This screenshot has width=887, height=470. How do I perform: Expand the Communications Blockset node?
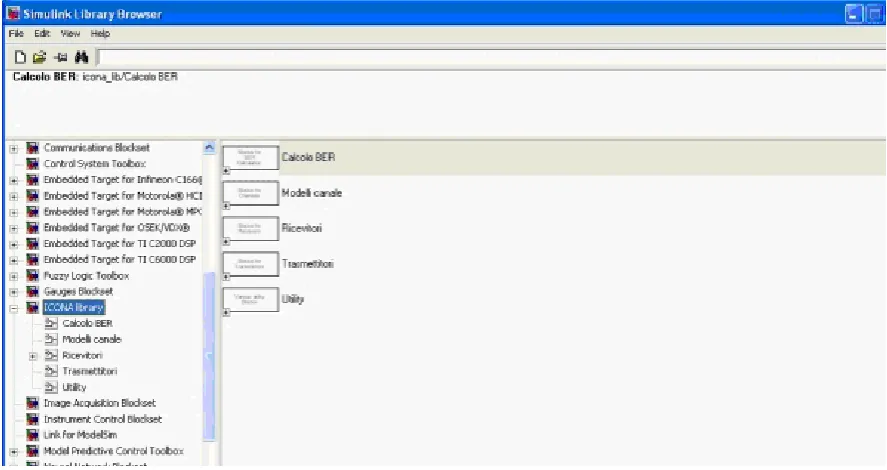click(14, 149)
